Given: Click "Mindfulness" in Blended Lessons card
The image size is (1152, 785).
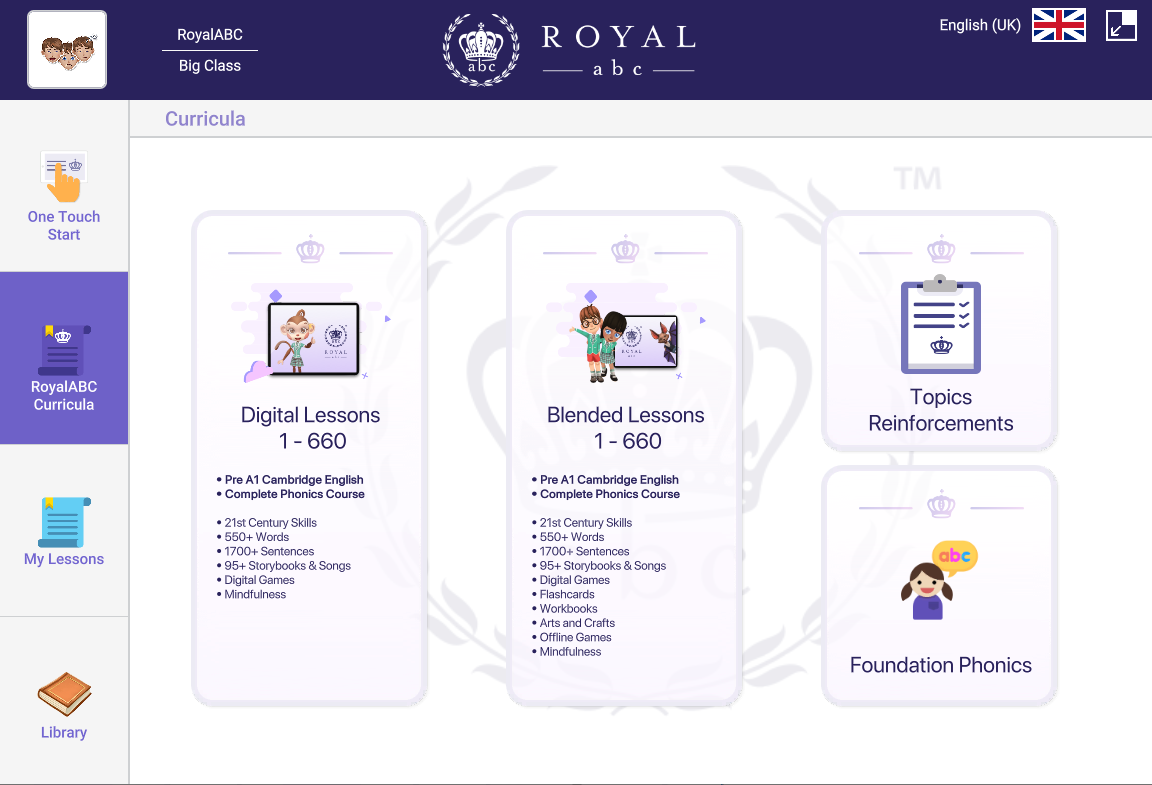Looking at the screenshot, I should click(x=570, y=652).
